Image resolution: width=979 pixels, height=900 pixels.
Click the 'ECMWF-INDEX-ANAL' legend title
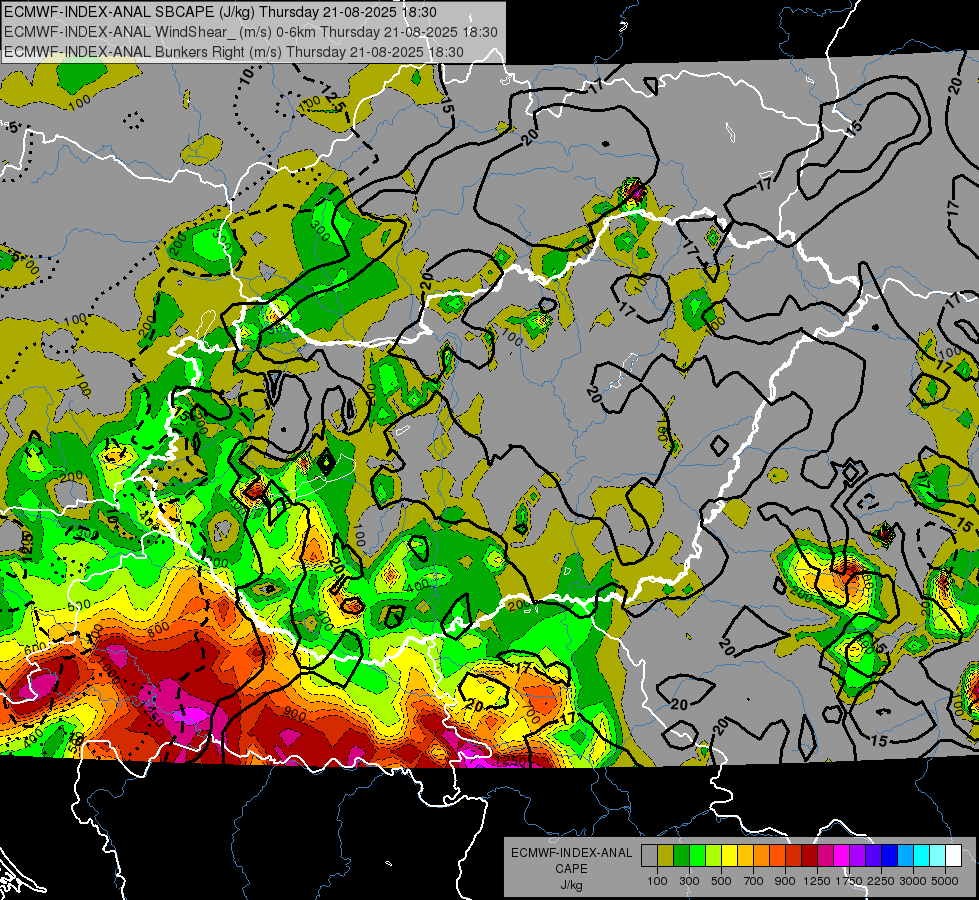pyautogui.click(x=571, y=853)
